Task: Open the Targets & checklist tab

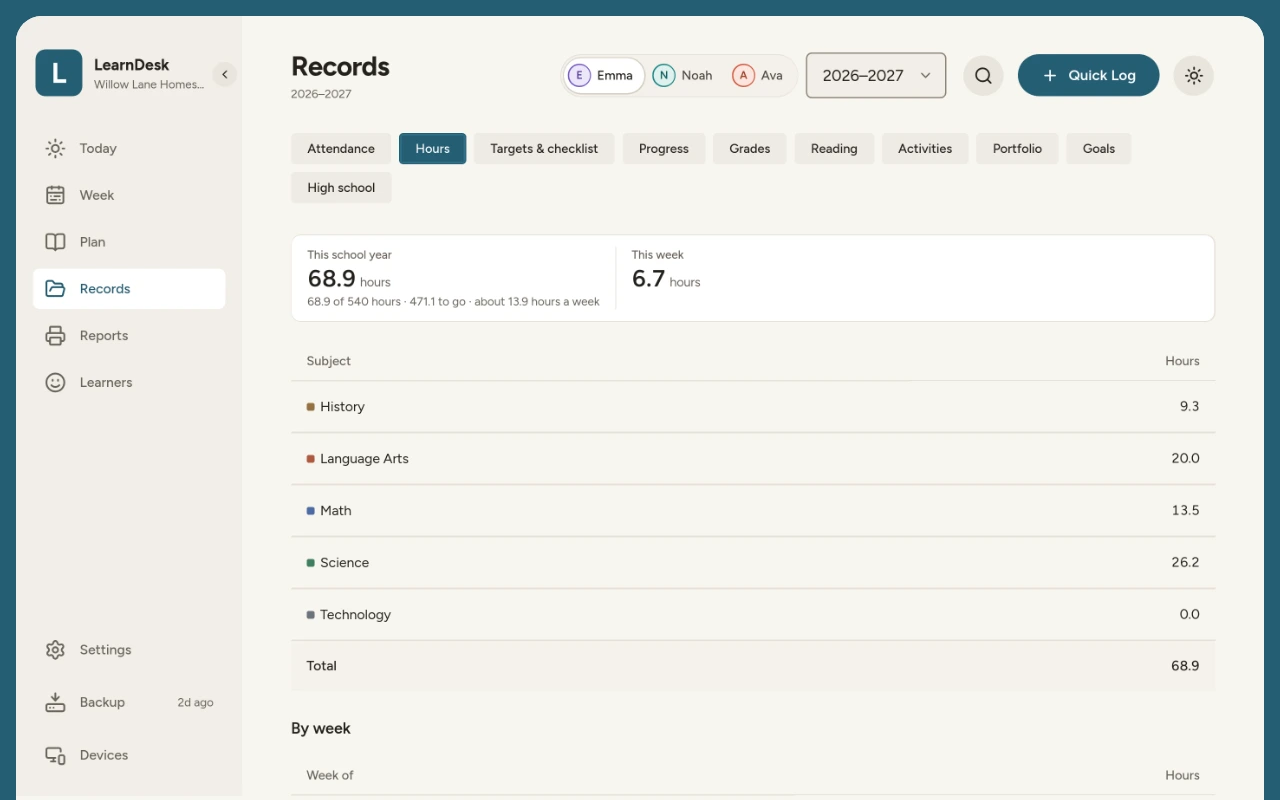Action: pyautogui.click(x=544, y=149)
